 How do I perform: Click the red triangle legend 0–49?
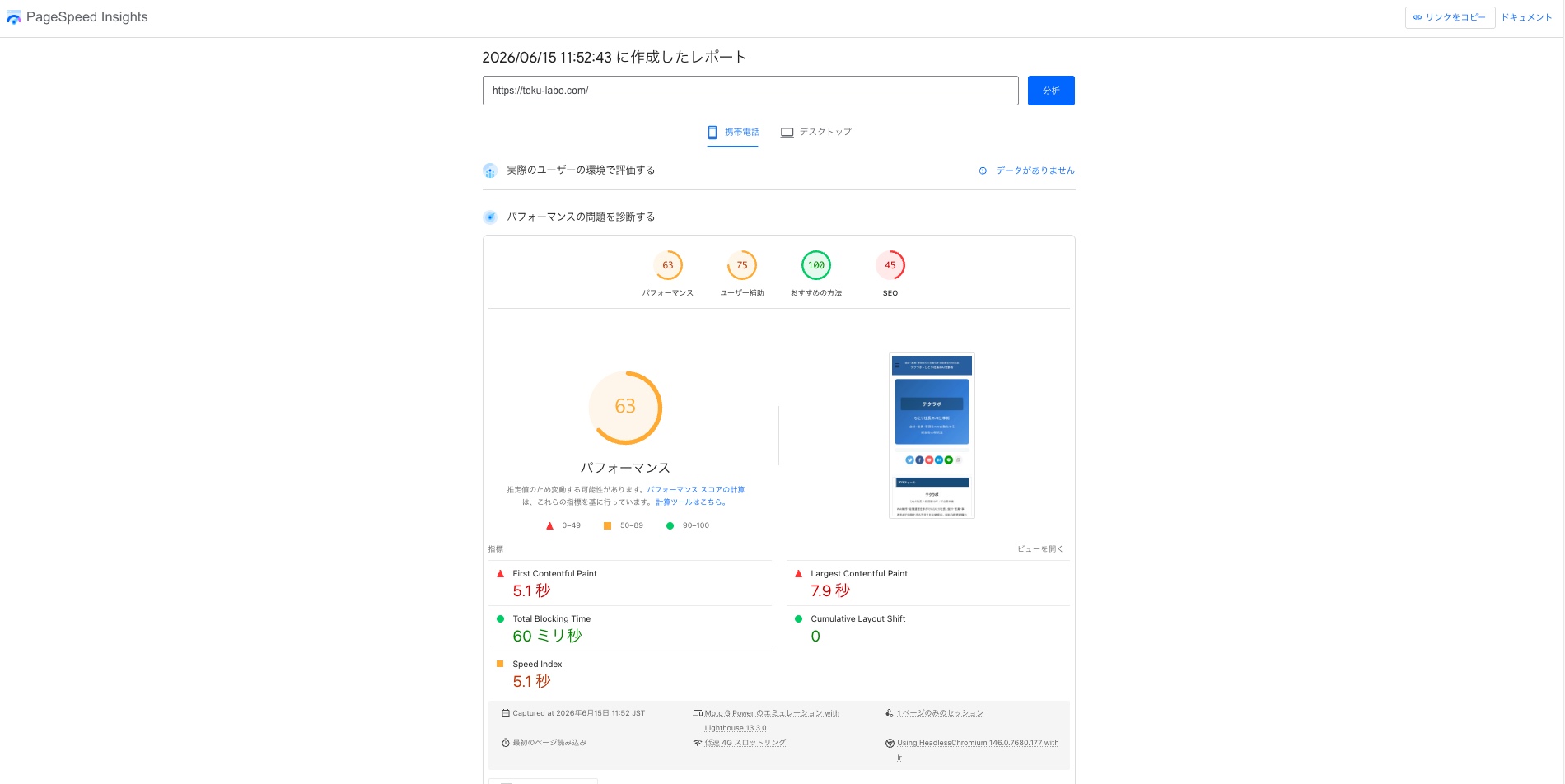(549, 525)
